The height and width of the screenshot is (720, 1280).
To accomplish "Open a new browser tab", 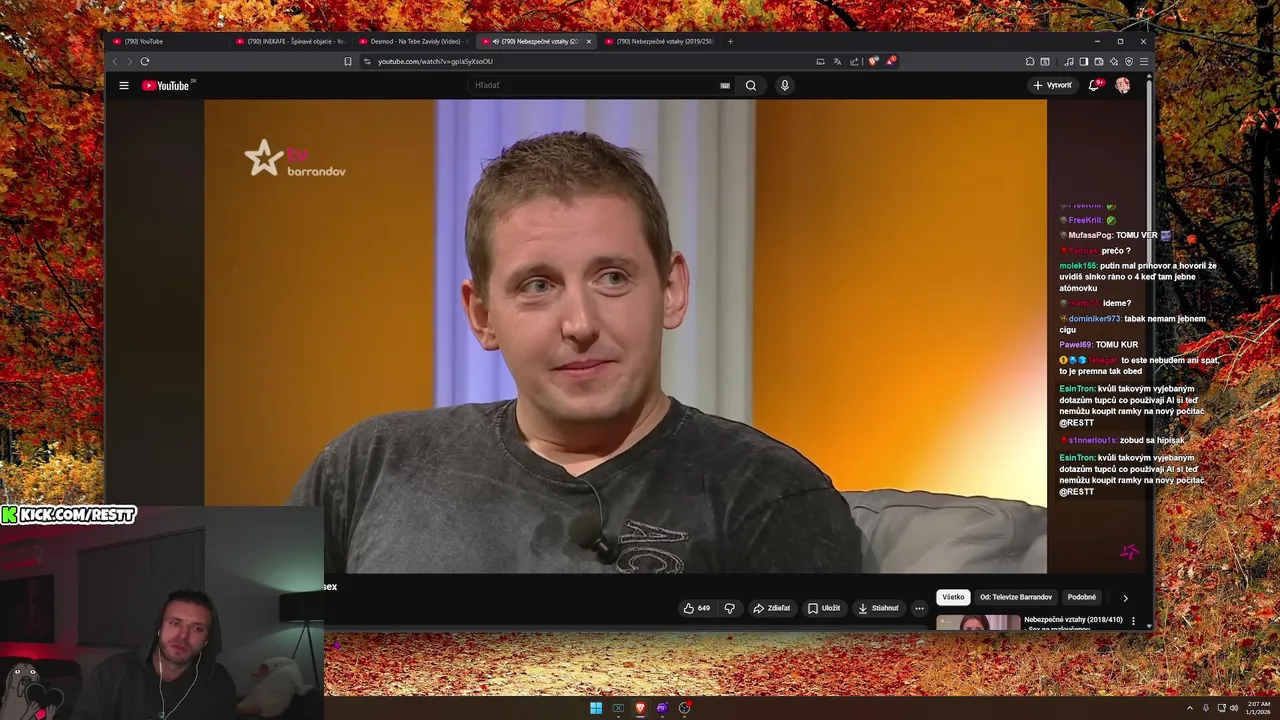I will pos(730,41).
